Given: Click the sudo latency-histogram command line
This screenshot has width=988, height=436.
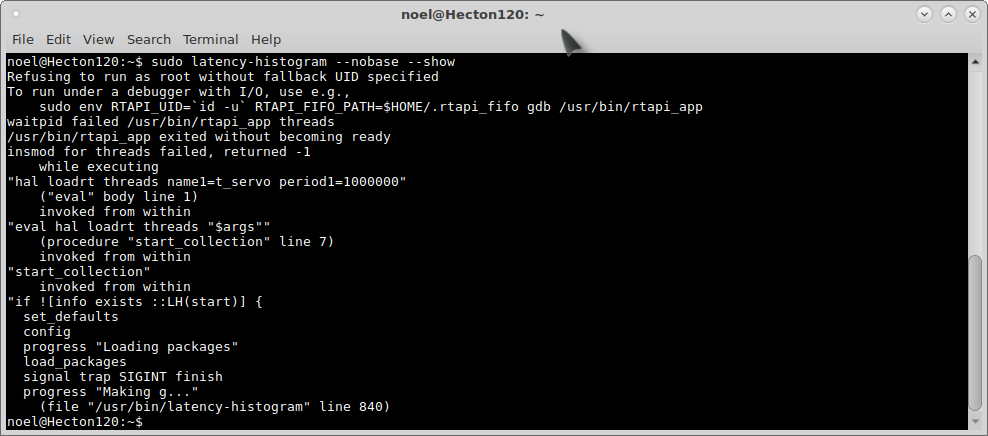Looking at the screenshot, I should point(300,62).
